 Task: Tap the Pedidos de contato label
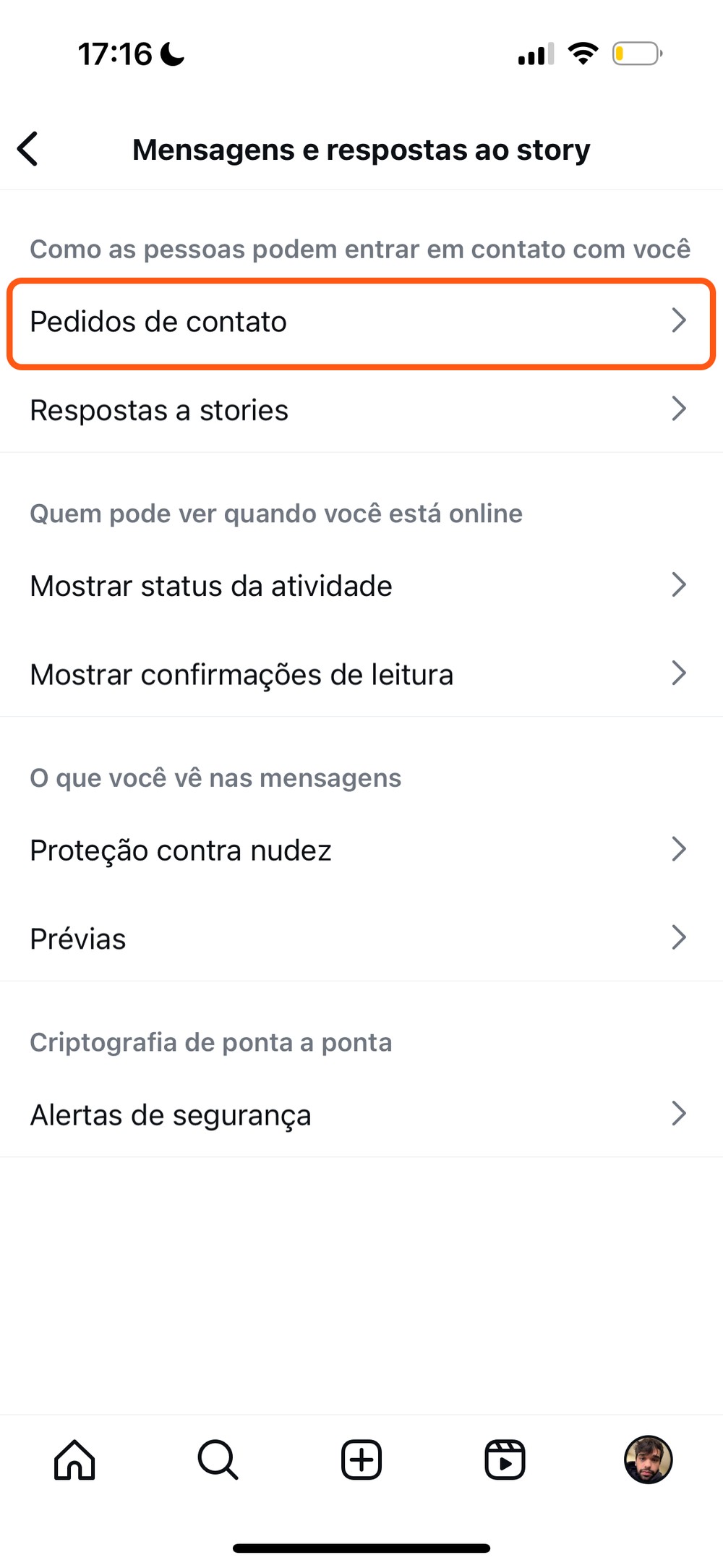[158, 322]
